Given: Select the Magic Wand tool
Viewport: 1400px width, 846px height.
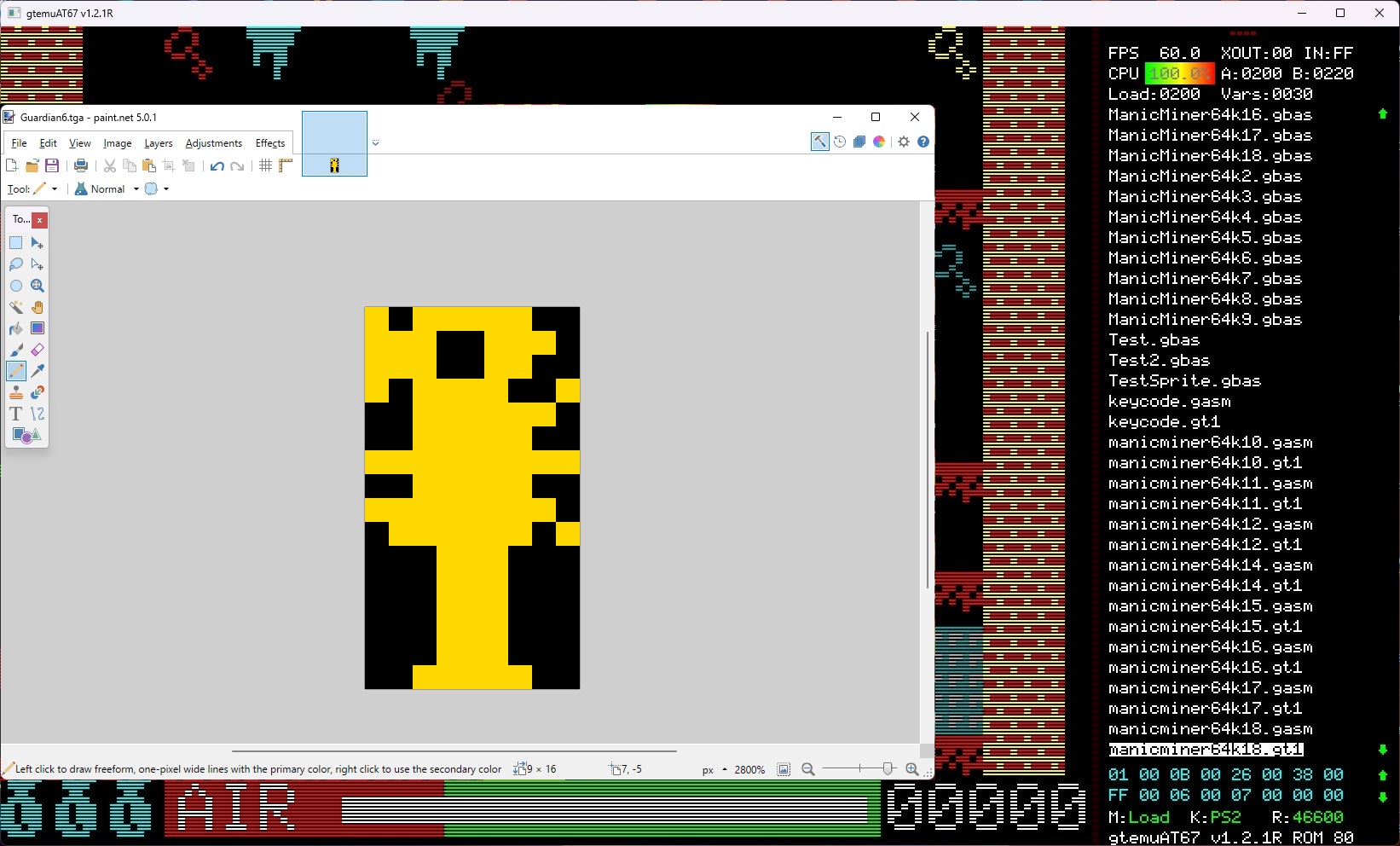Looking at the screenshot, I should [16, 307].
